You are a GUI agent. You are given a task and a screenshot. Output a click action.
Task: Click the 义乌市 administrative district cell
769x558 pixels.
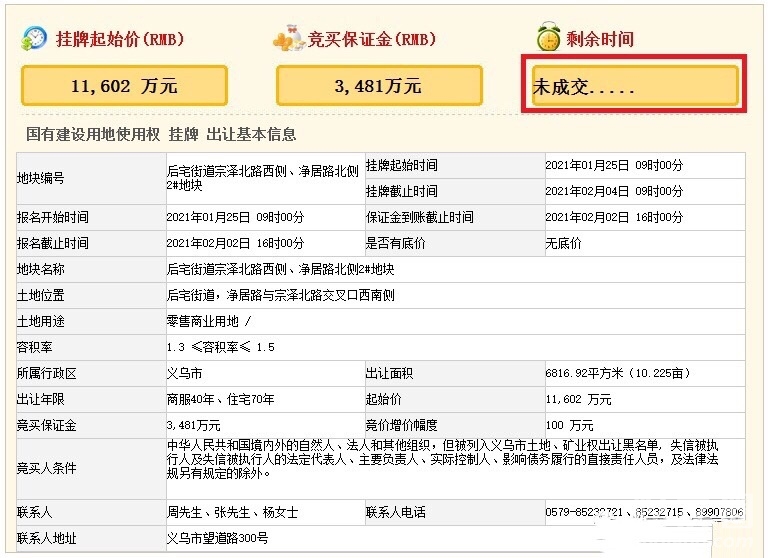[183, 373]
